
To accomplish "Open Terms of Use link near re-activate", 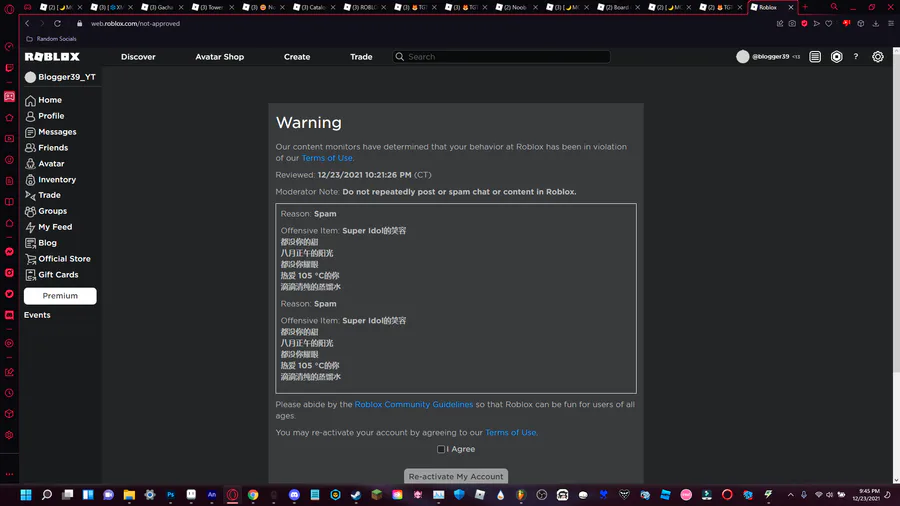I will click(511, 433).
